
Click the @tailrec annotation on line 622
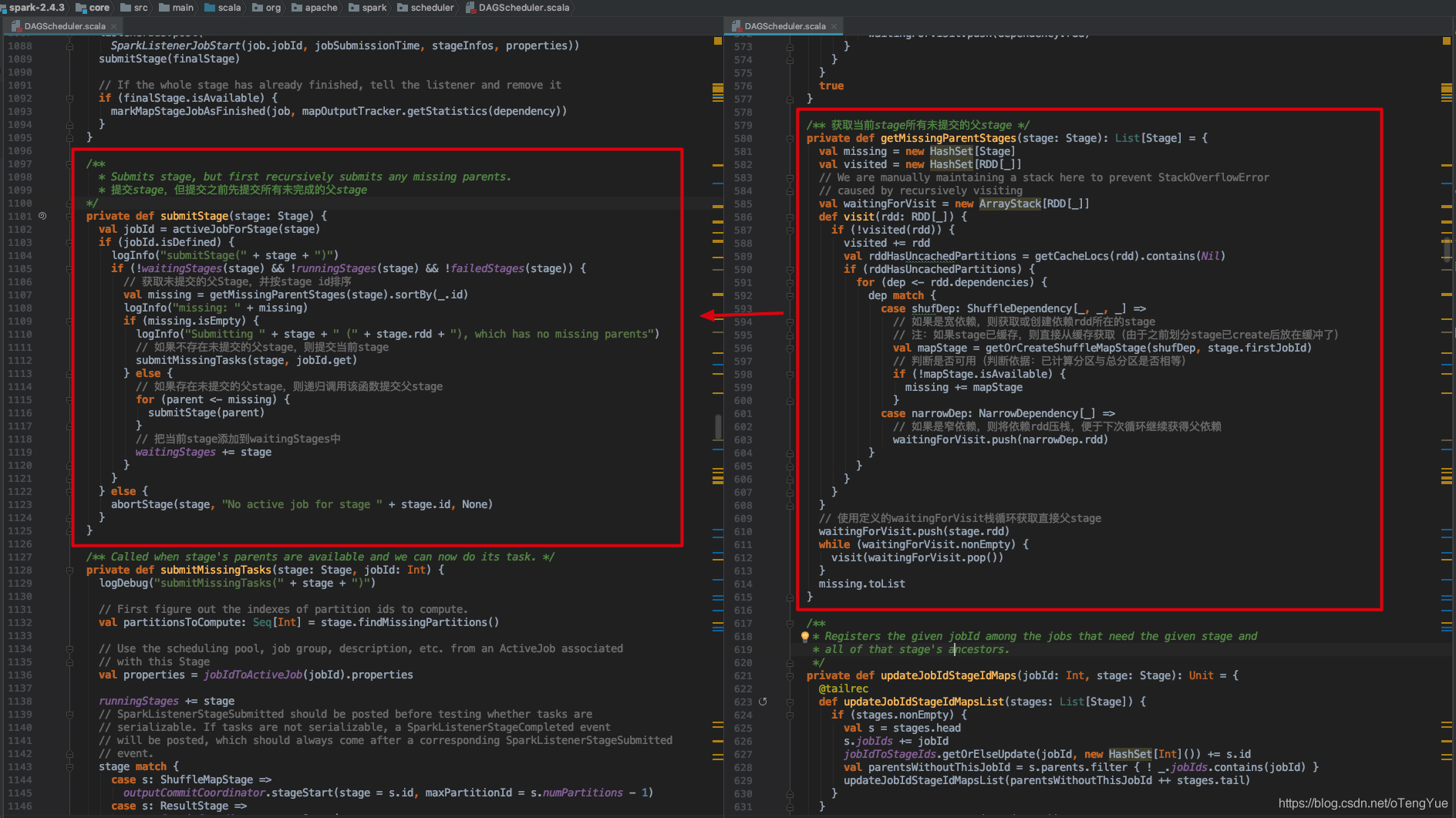pyautogui.click(x=844, y=688)
